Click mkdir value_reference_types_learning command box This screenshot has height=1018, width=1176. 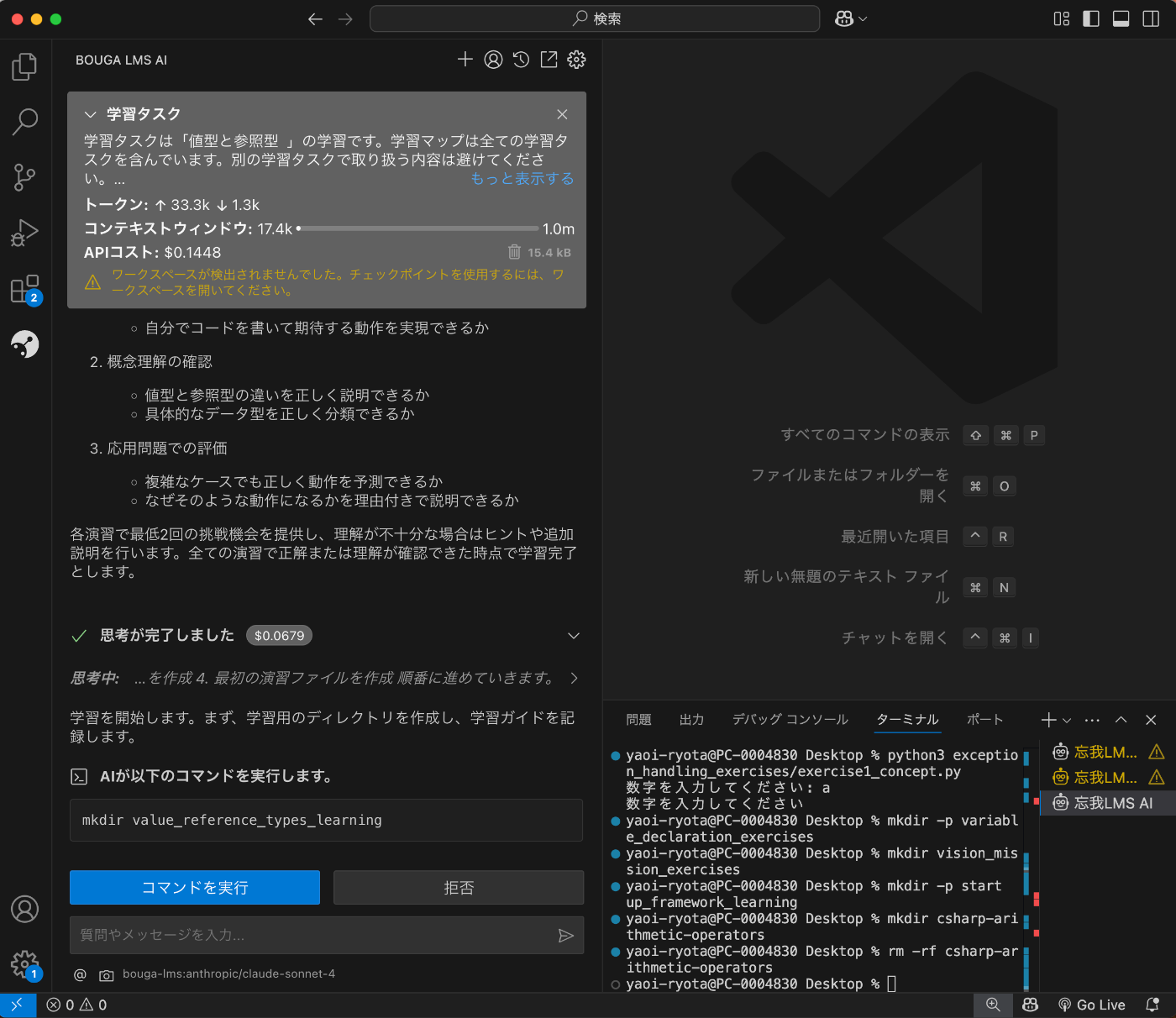[326, 821]
